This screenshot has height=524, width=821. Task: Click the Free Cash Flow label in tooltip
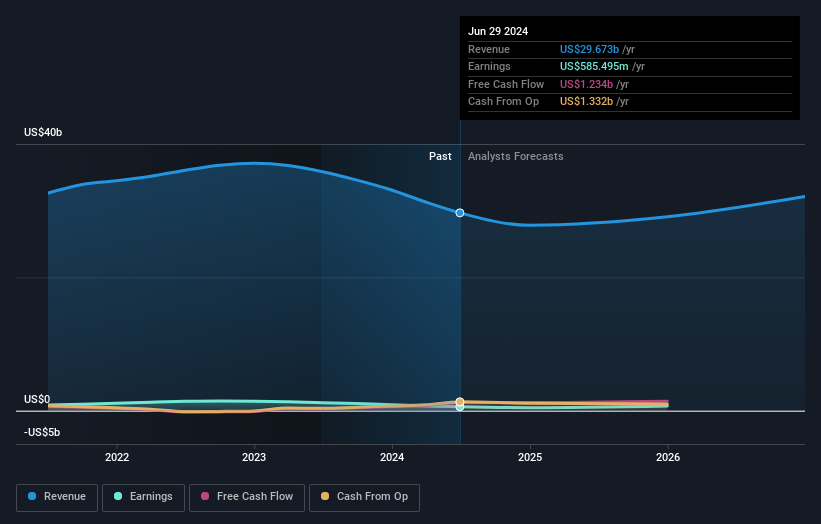tap(506, 84)
